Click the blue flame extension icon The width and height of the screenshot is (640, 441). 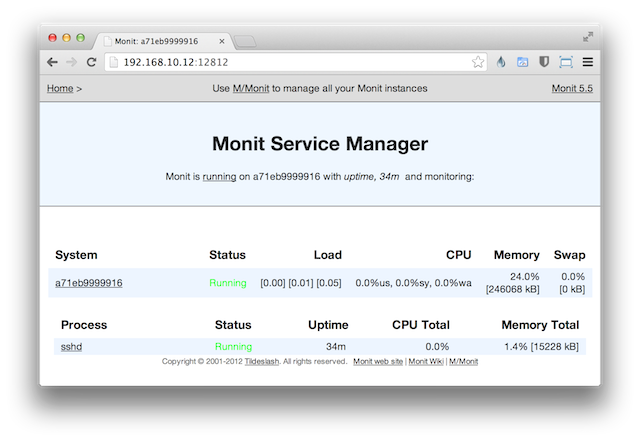pos(502,62)
